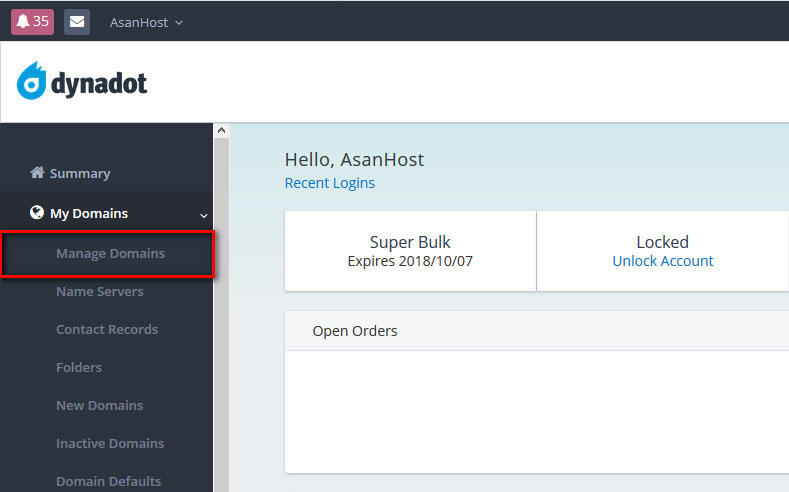
Task: Click the My Domains globe icon
Action: (37, 213)
